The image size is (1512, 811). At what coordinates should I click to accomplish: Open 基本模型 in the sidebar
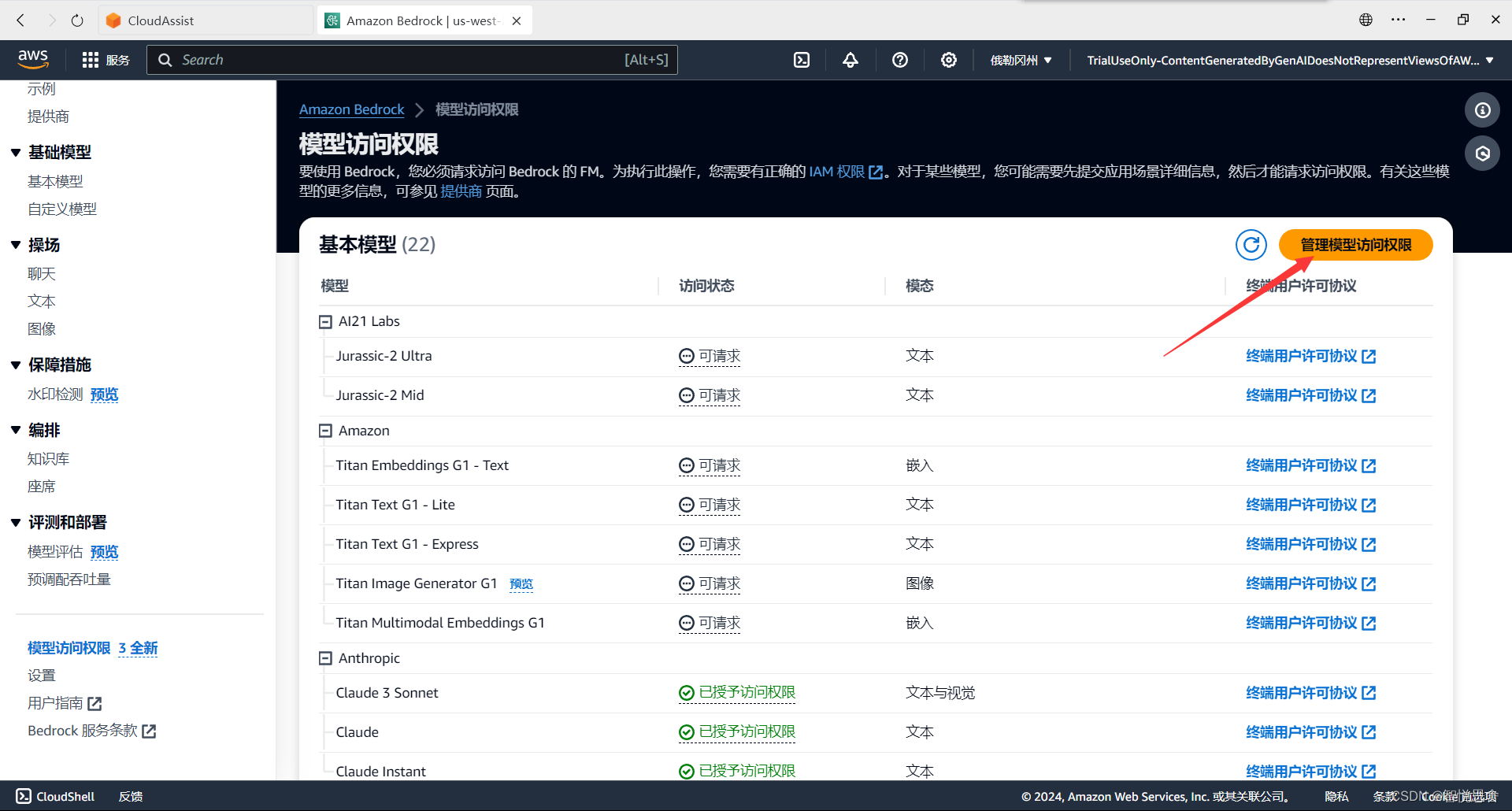point(55,182)
